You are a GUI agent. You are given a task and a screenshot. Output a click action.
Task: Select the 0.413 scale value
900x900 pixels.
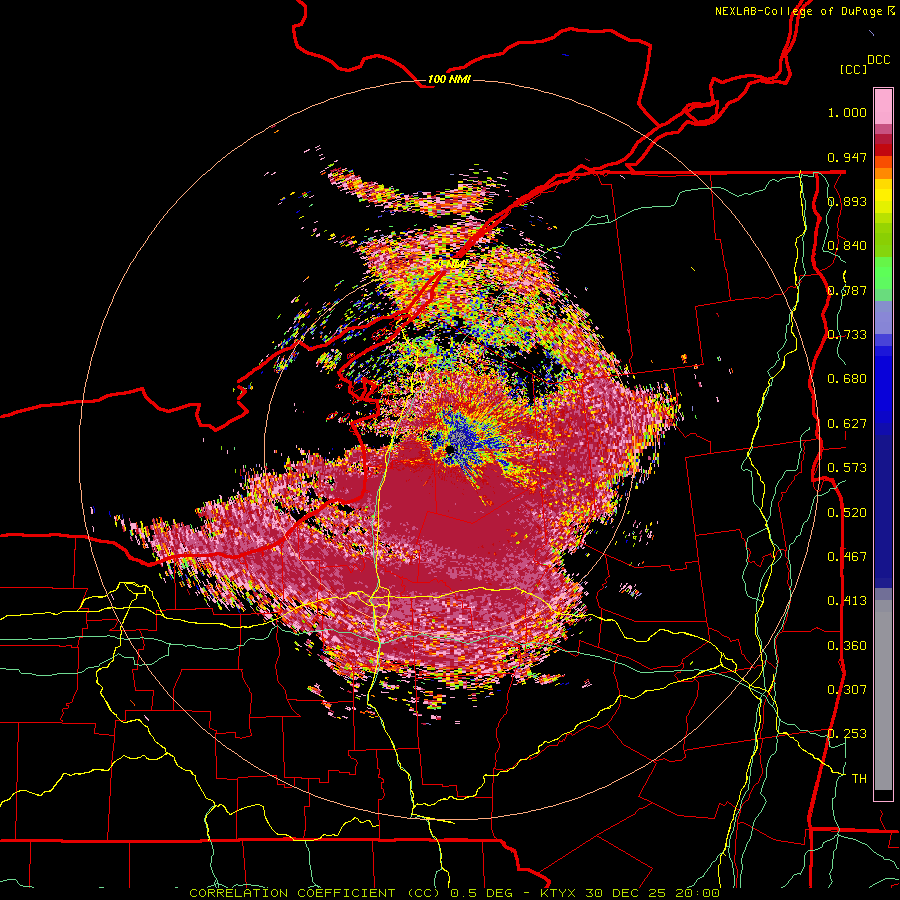pyautogui.click(x=847, y=601)
